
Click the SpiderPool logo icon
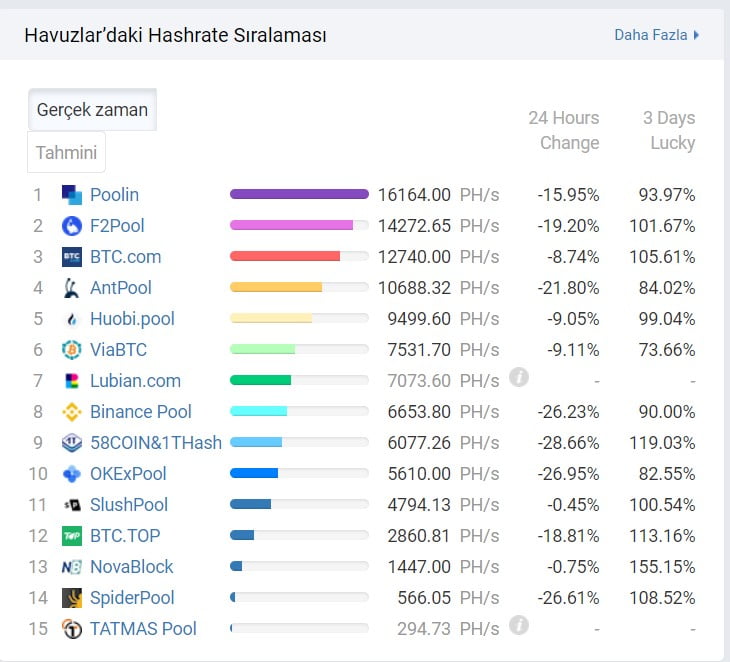tap(72, 598)
